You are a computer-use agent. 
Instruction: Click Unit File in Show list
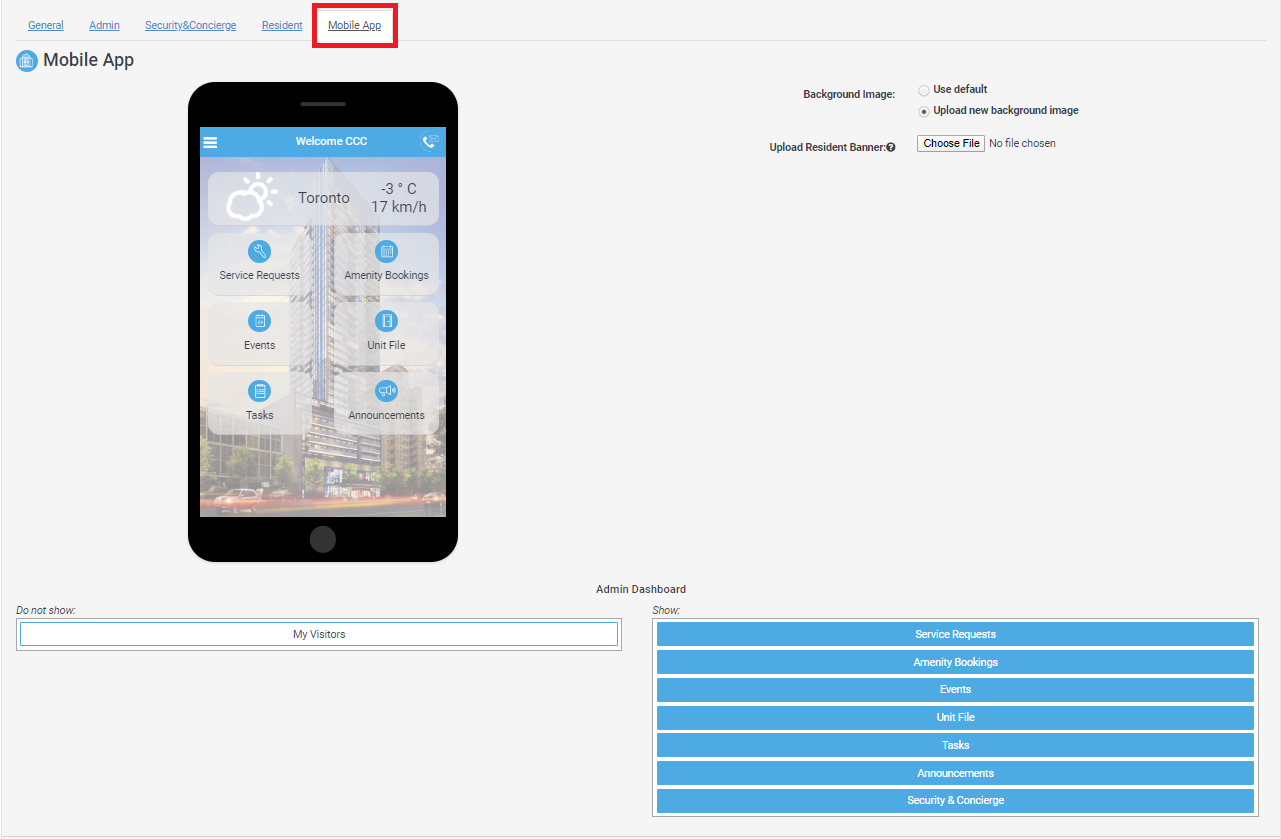point(955,717)
